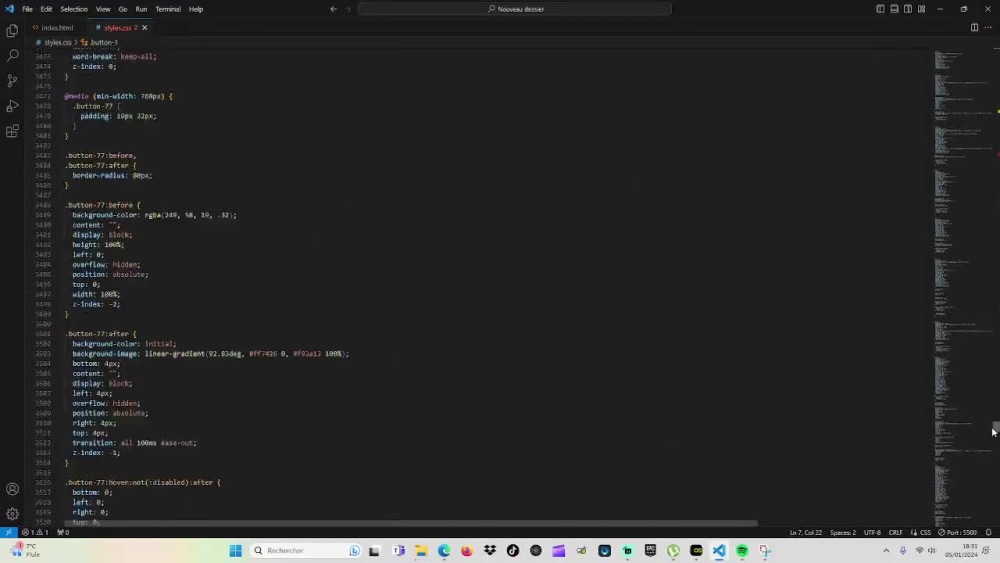Change indentation via Spaces: 2
The width and height of the screenshot is (1000, 563).
click(843, 532)
